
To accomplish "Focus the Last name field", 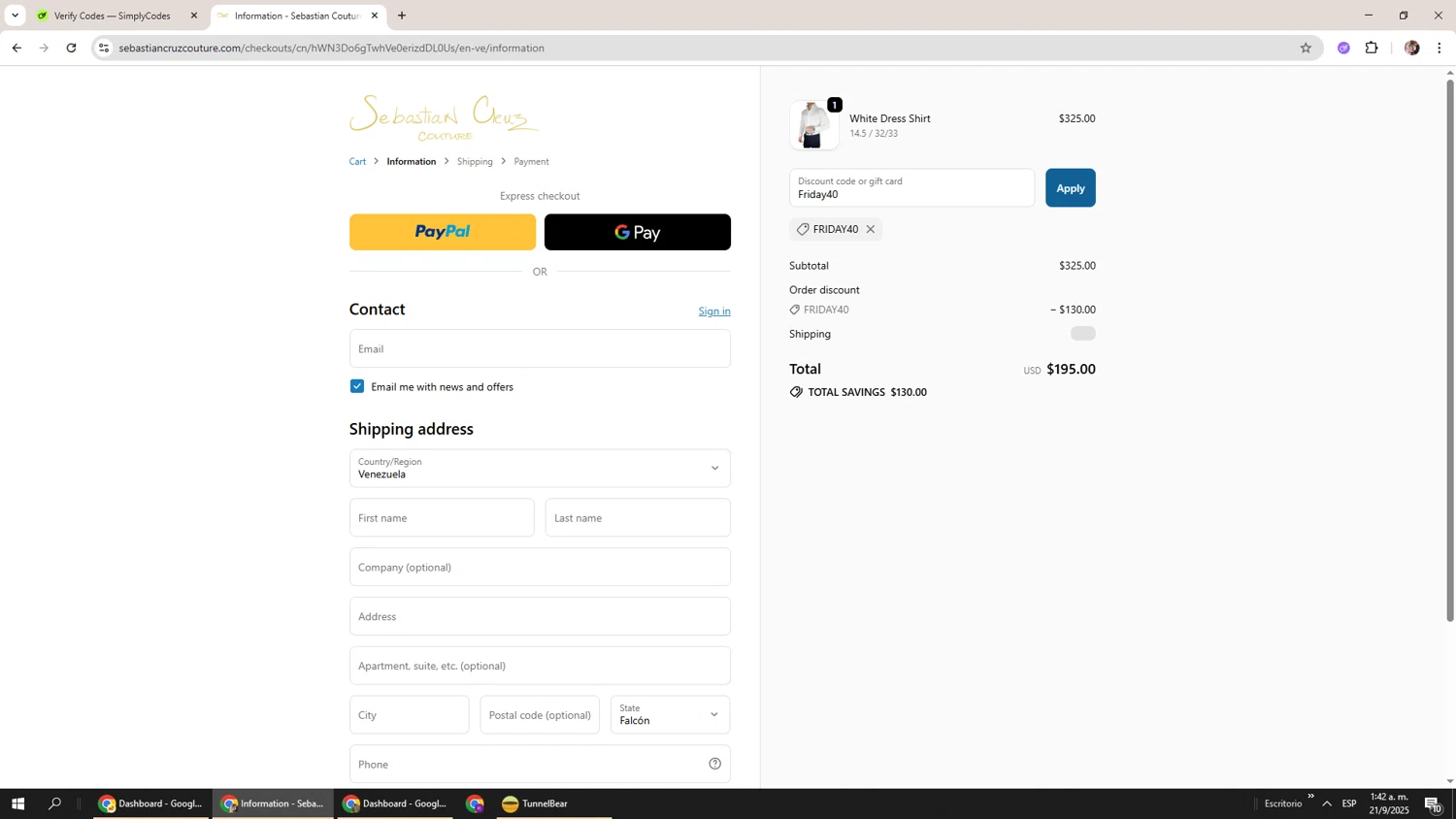I will point(638,517).
